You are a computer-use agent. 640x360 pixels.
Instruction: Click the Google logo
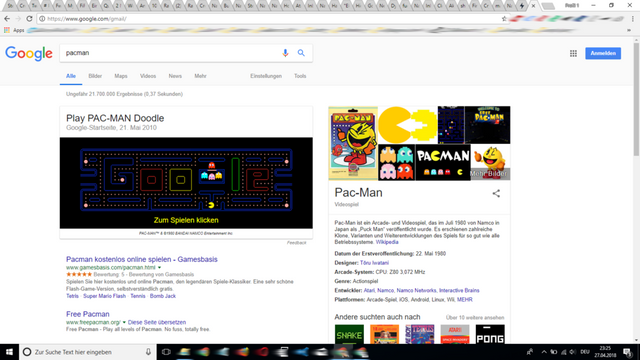coord(29,53)
